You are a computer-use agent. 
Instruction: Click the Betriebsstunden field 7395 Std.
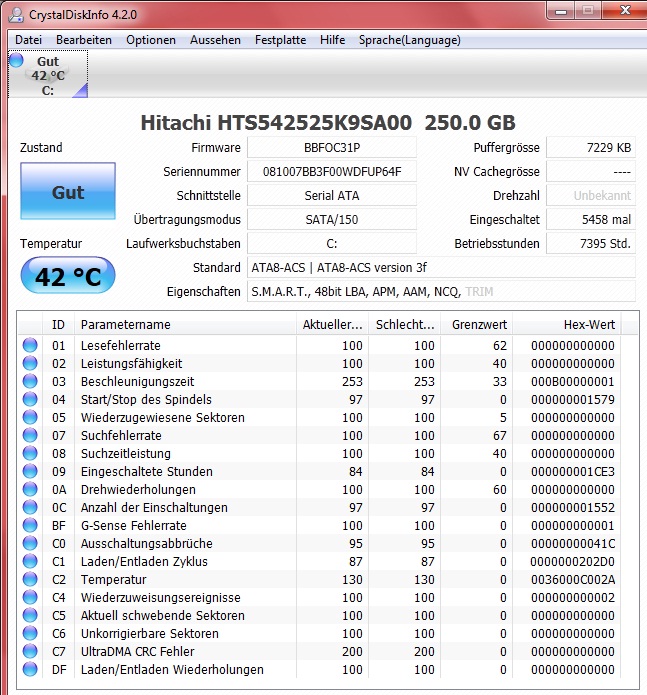click(x=591, y=243)
